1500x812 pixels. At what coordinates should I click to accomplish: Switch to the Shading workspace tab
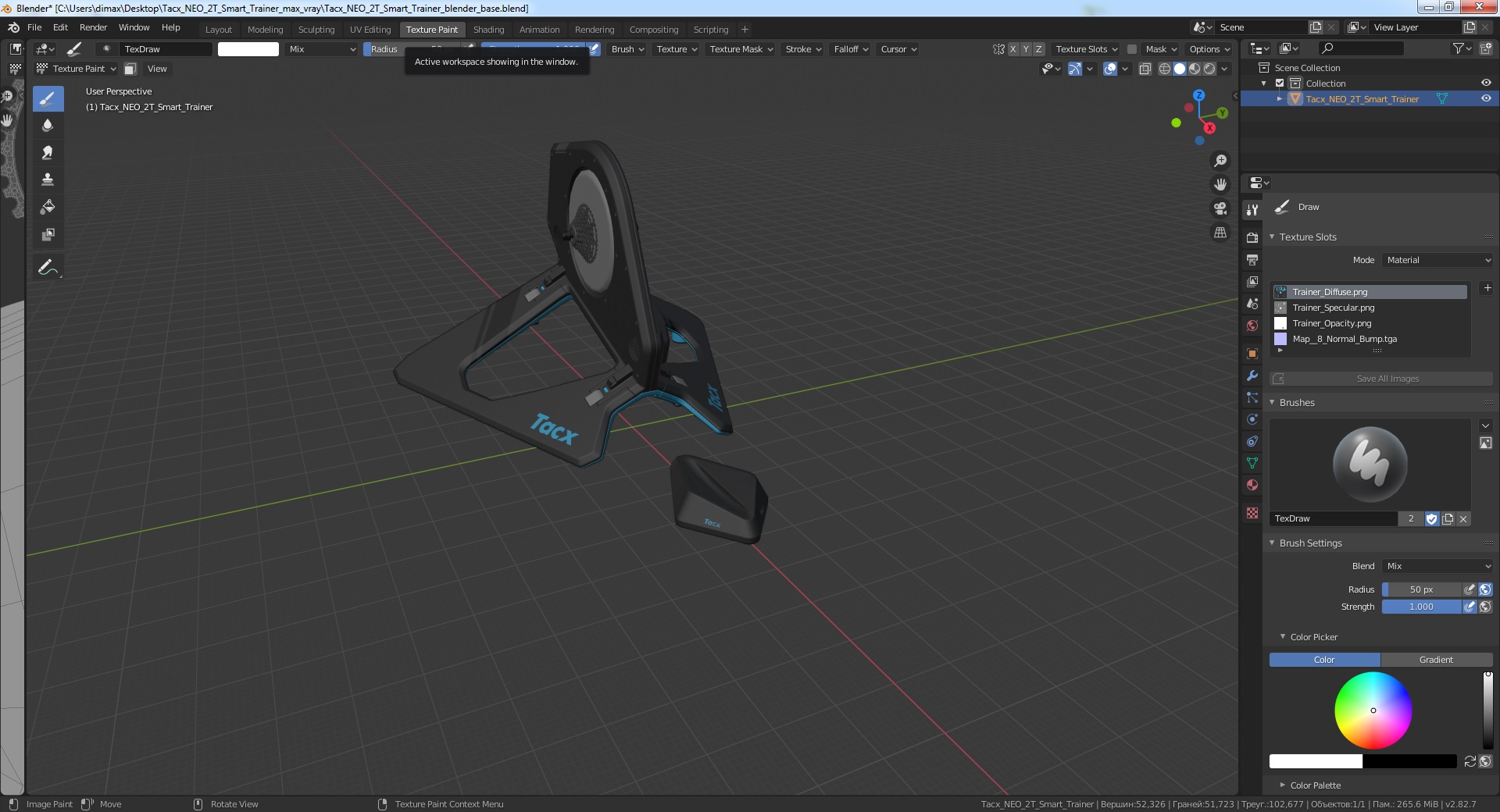pyautogui.click(x=488, y=30)
